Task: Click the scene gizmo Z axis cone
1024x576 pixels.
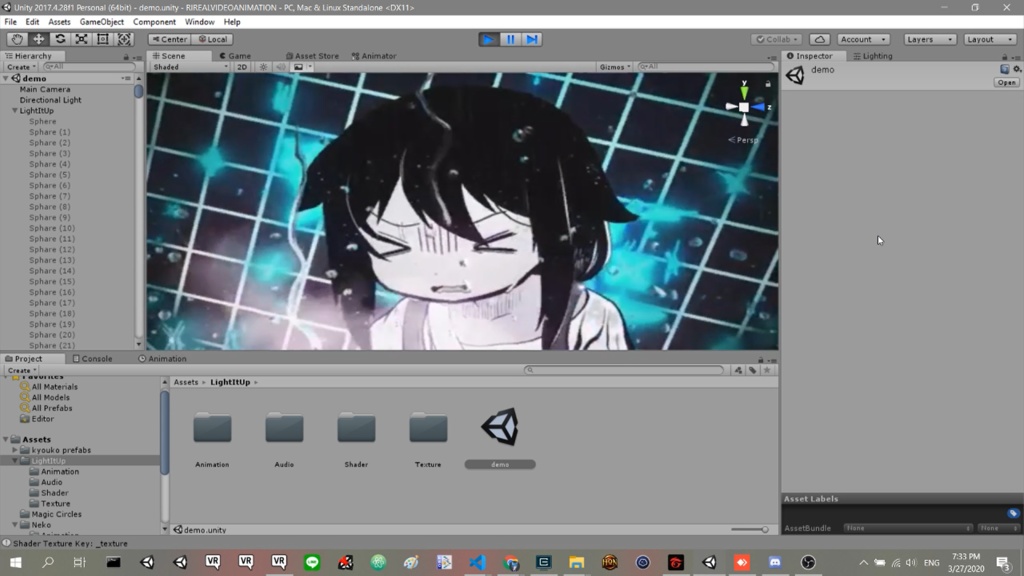Action: tap(760, 107)
